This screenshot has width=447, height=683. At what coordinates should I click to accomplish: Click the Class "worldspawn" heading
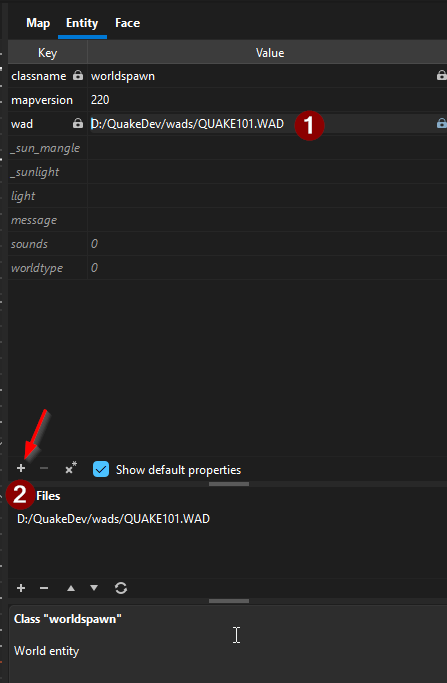[x=68, y=619]
